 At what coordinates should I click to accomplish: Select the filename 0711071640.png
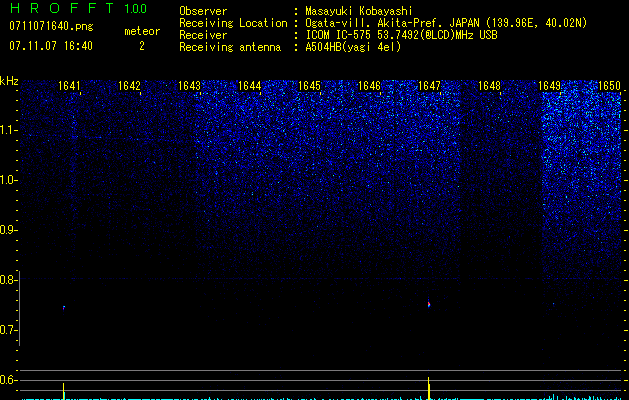(x=51, y=27)
